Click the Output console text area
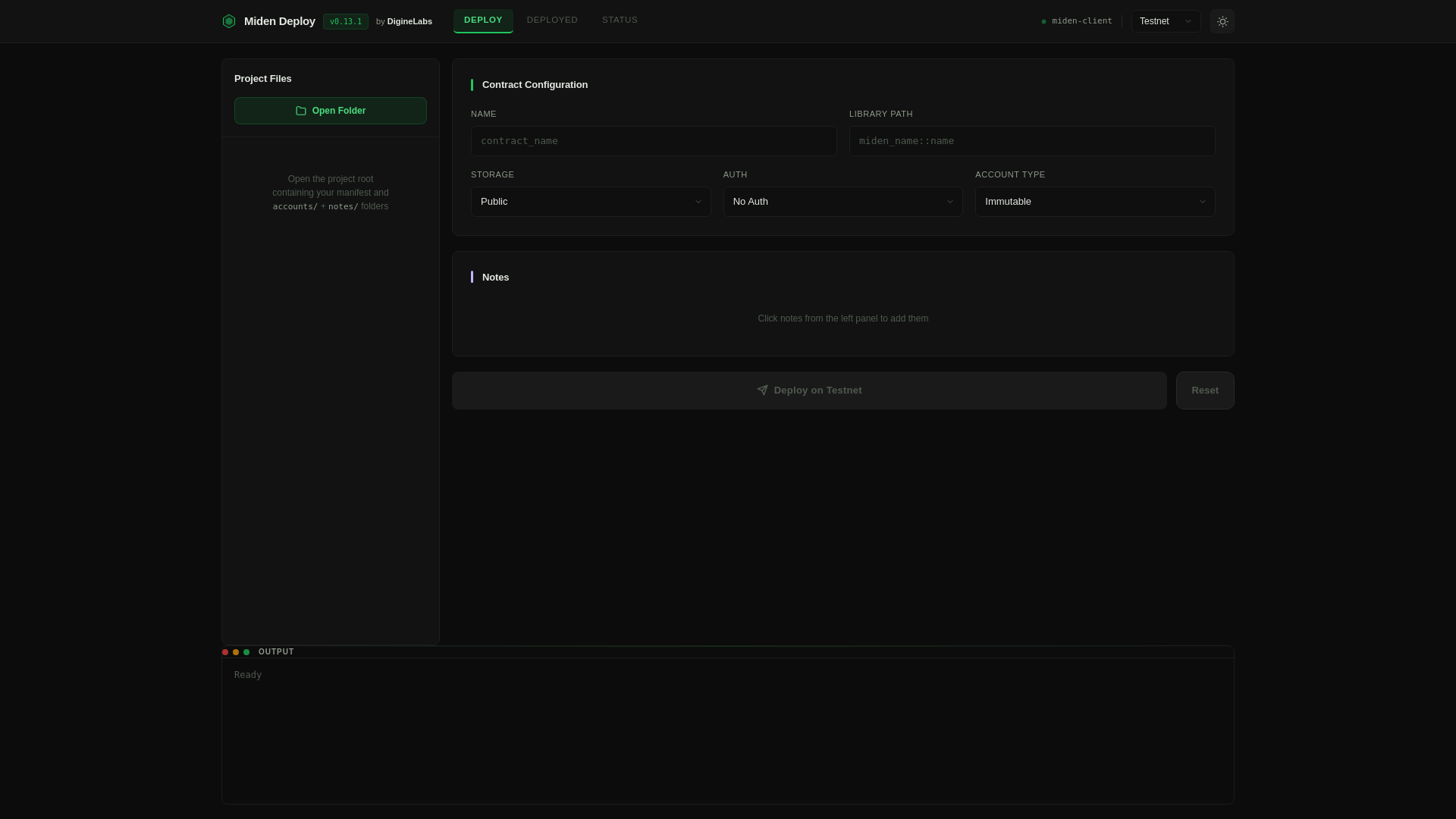Viewport: 1456px width, 819px height. [728, 731]
